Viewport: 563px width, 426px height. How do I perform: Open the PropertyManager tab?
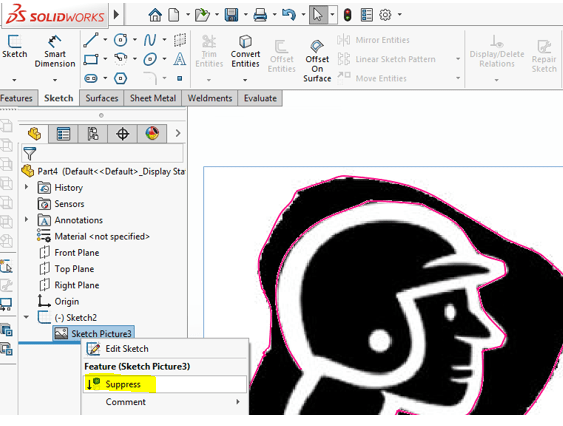click(63, 134)
